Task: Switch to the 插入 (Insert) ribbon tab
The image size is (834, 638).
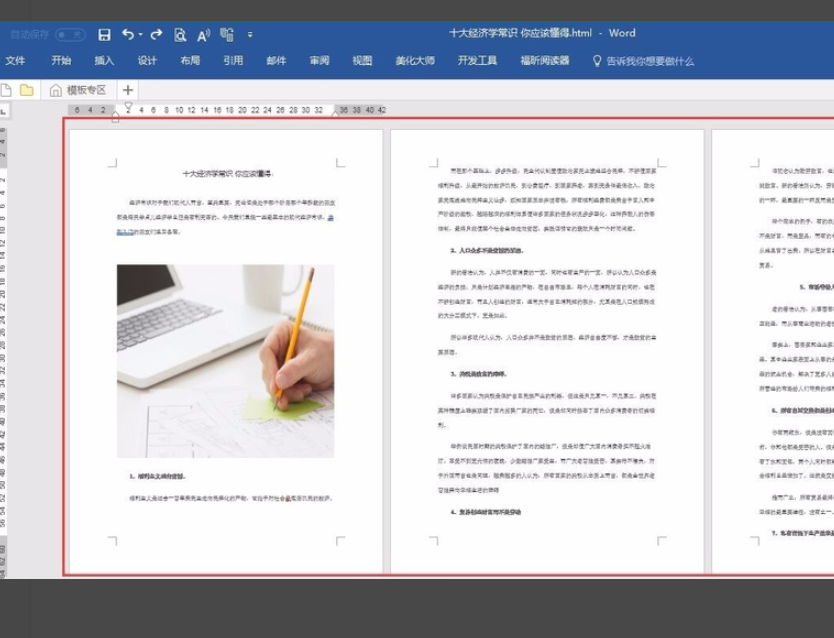Action: click(x=104, y=61)
